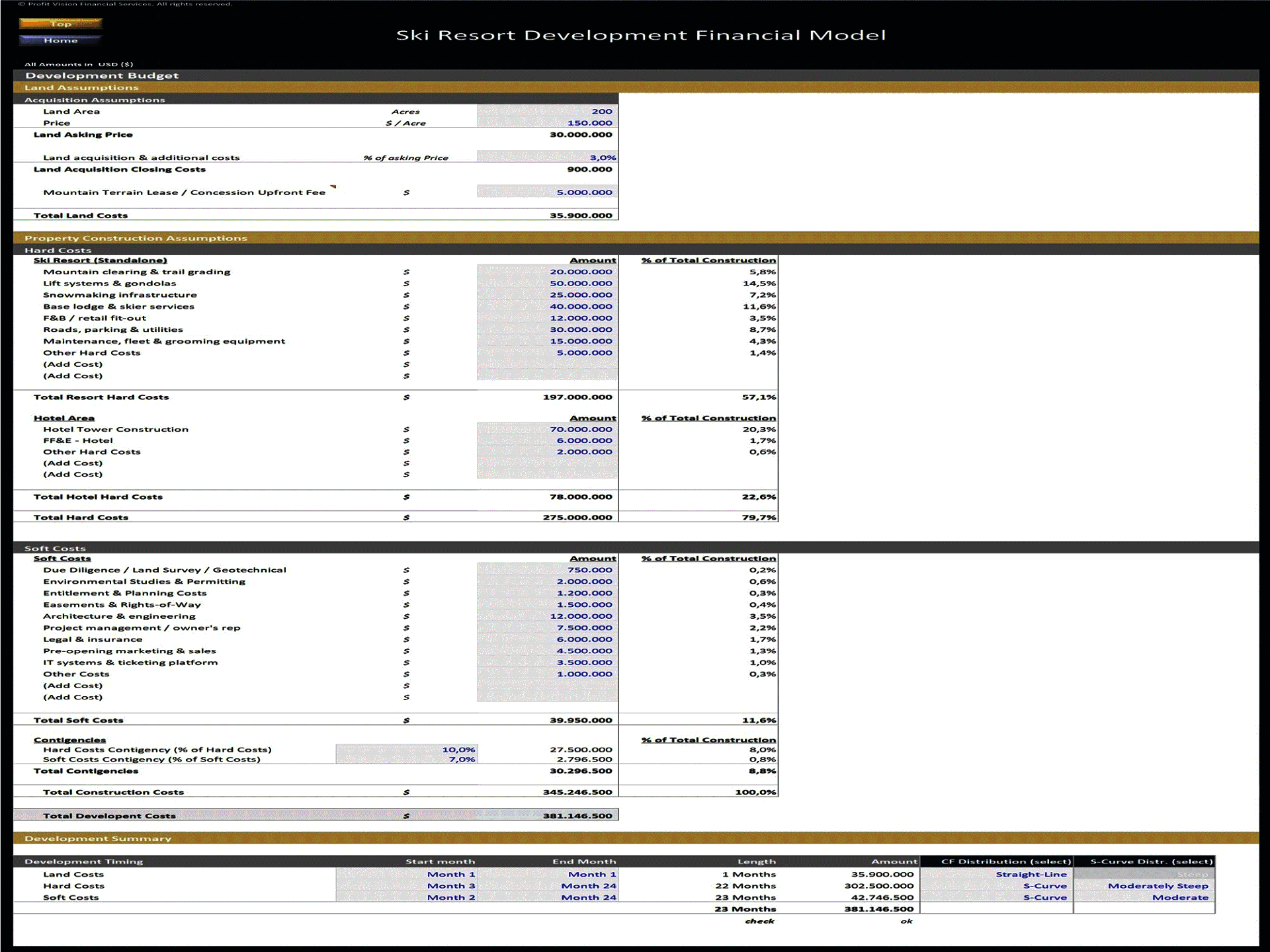Select Due Diligence / Land Survey amount 750.000
The height and width of the screenshot is (952, 1270).
click(x=548, y=570)
